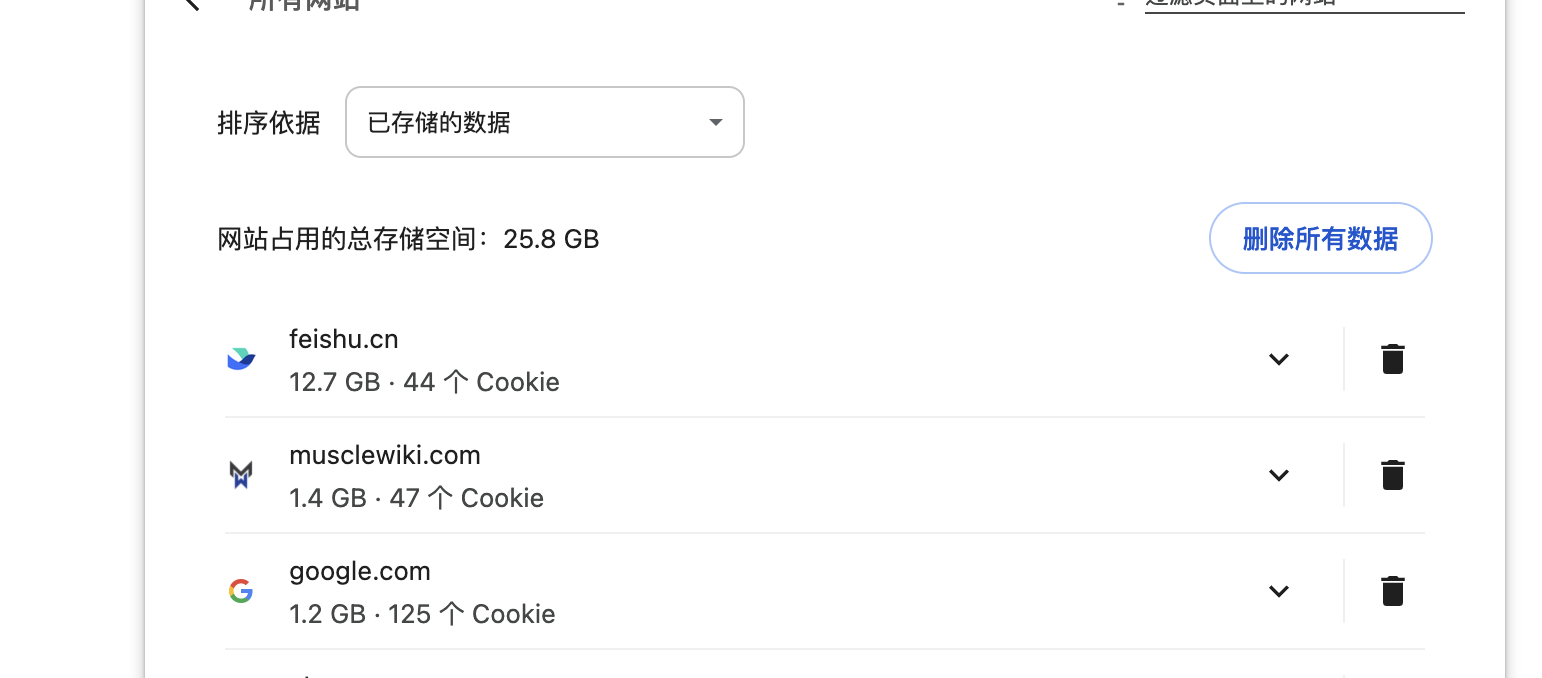Delete feishu.cn site data with trash icon
The width and height of the screenshot is (1542, 678).
tap(1392, 359)
